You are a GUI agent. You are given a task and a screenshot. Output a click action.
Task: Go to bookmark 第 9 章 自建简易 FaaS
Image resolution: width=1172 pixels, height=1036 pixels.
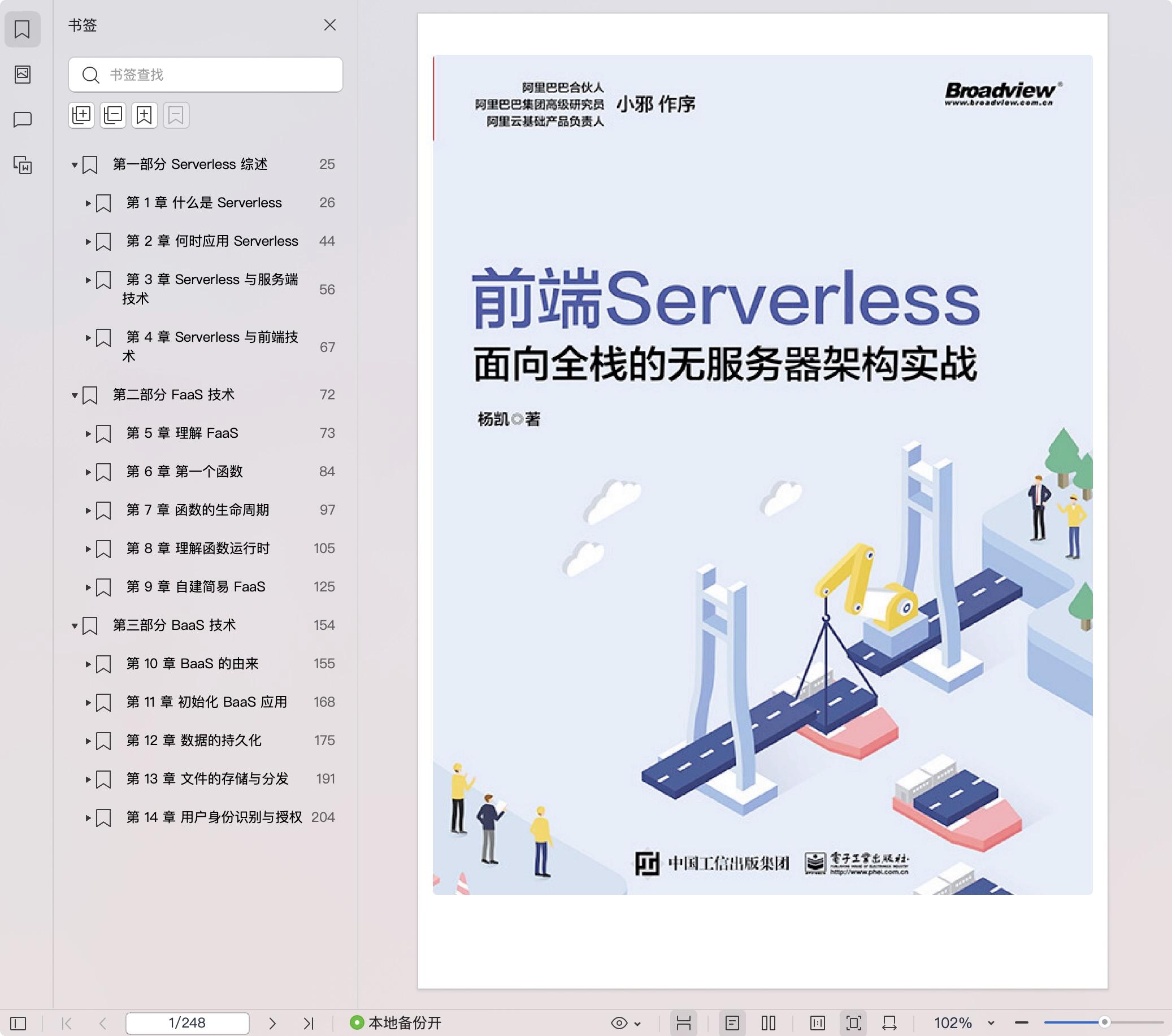click(196, 587)
